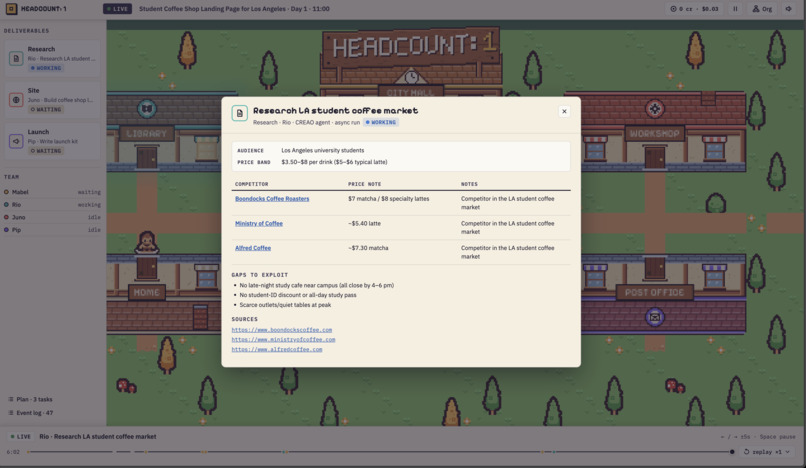Screen dimensions: 806x468
Task: Click the "~$7.30 matcha" price cell
Action: 368,248
